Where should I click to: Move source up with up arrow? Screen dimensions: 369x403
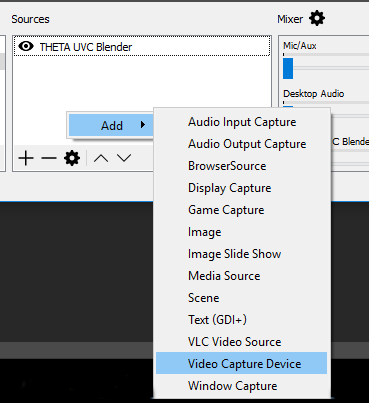pos(101,158)
